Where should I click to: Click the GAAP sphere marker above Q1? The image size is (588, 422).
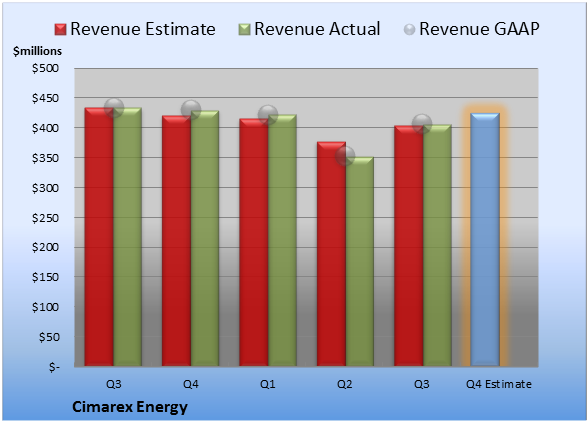point(268,114)
